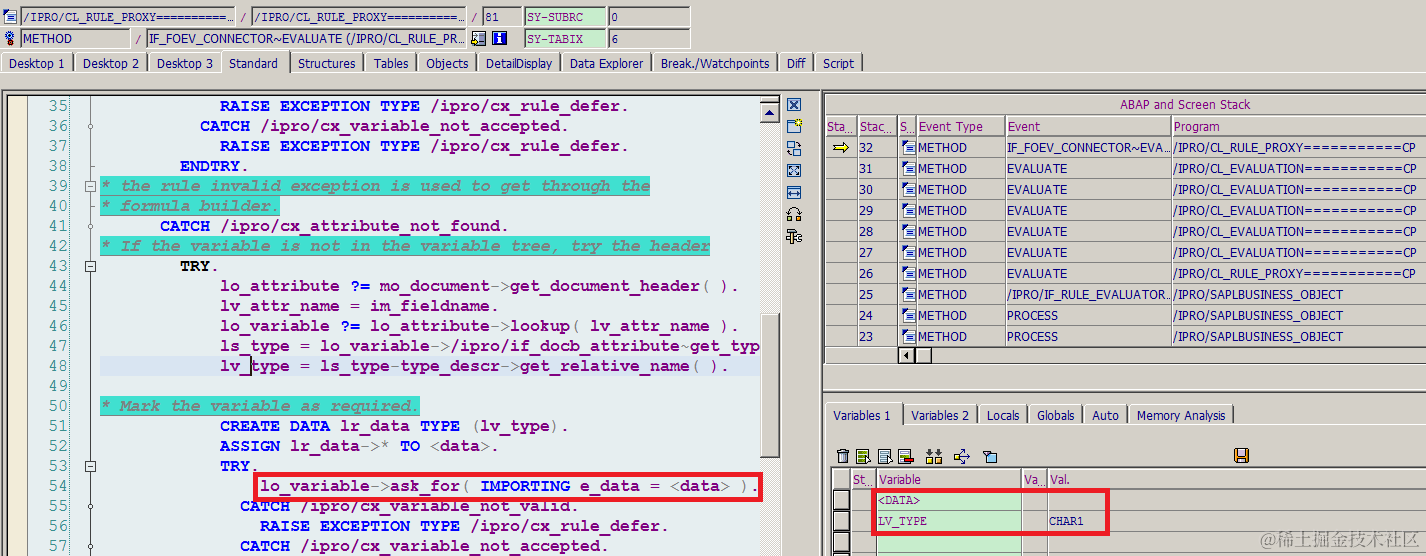Close the source code tool panel
1426x556 pixels.
[794, 105]
